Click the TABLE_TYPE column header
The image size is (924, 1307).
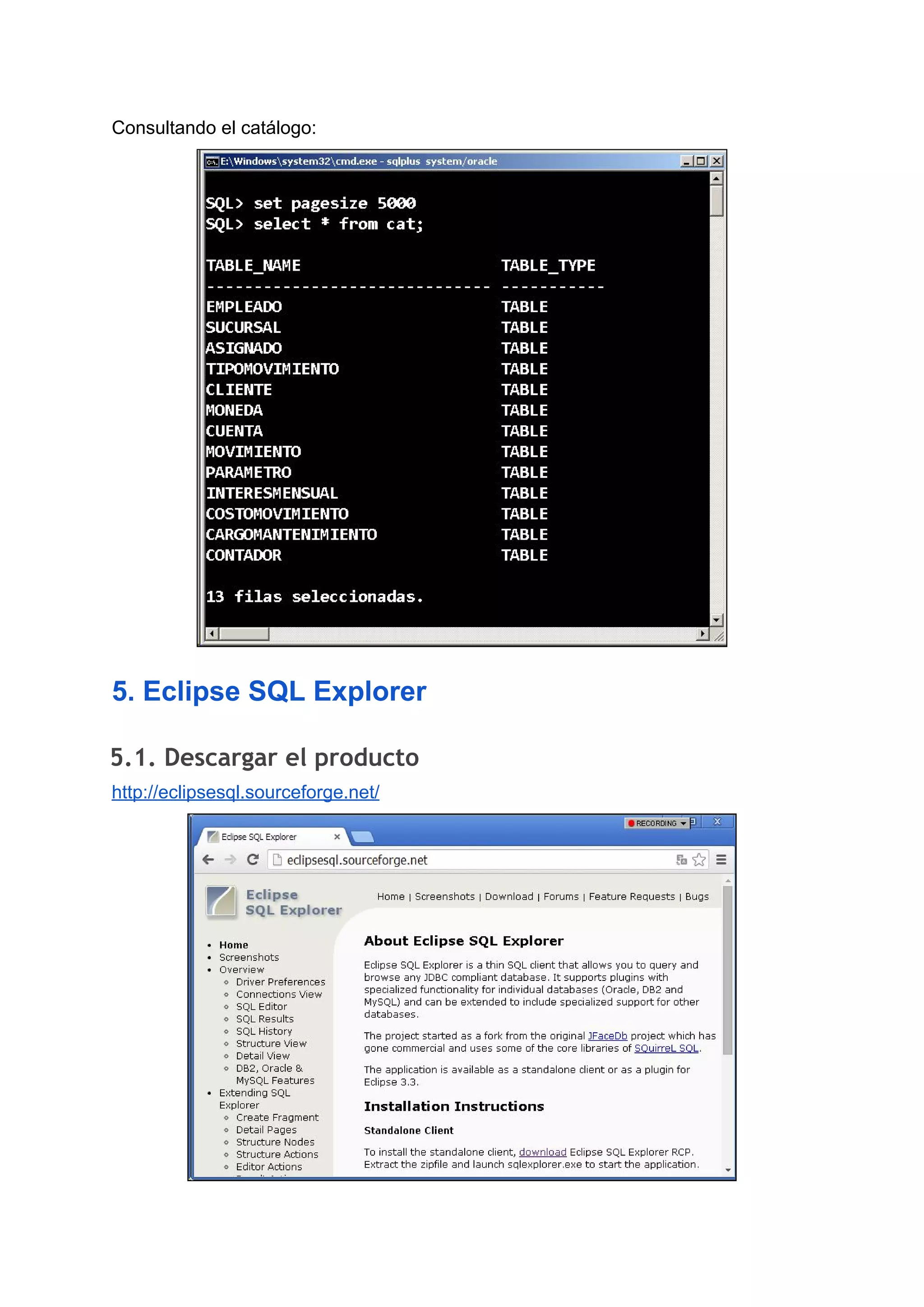tap(548, 266)
